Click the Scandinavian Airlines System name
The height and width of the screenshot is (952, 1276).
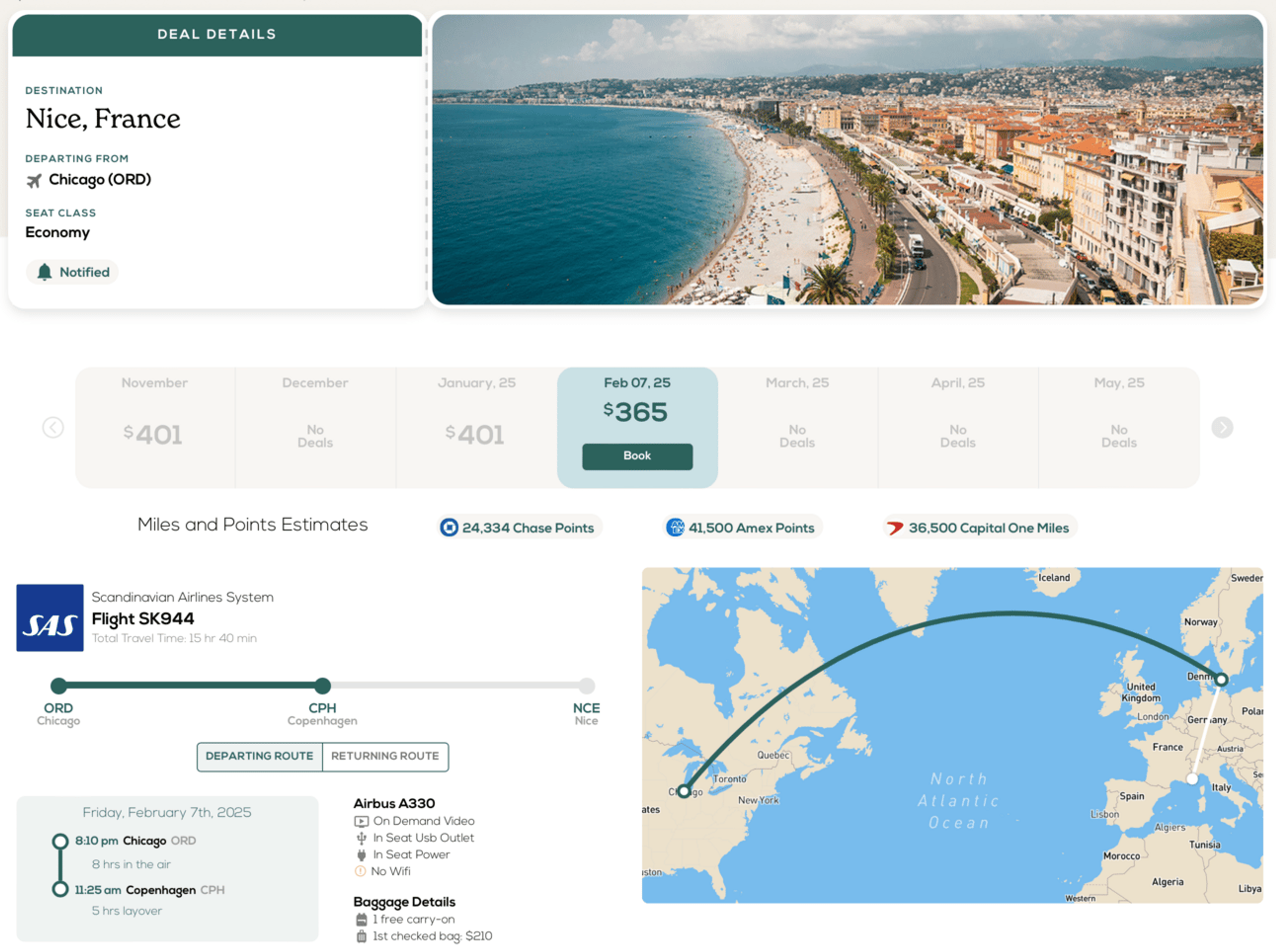click(182, 597)
